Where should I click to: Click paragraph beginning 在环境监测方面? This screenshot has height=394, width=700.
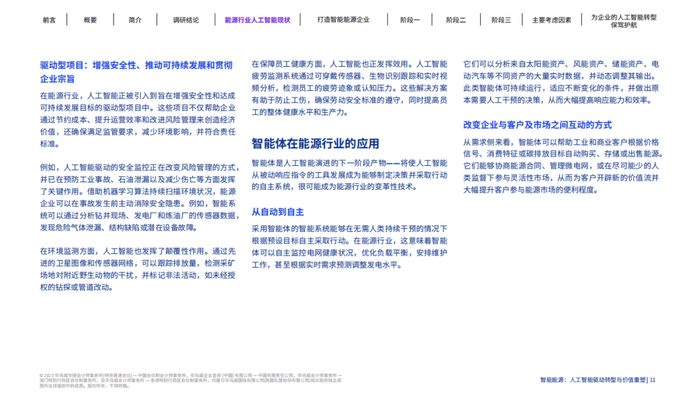[138, 269]
